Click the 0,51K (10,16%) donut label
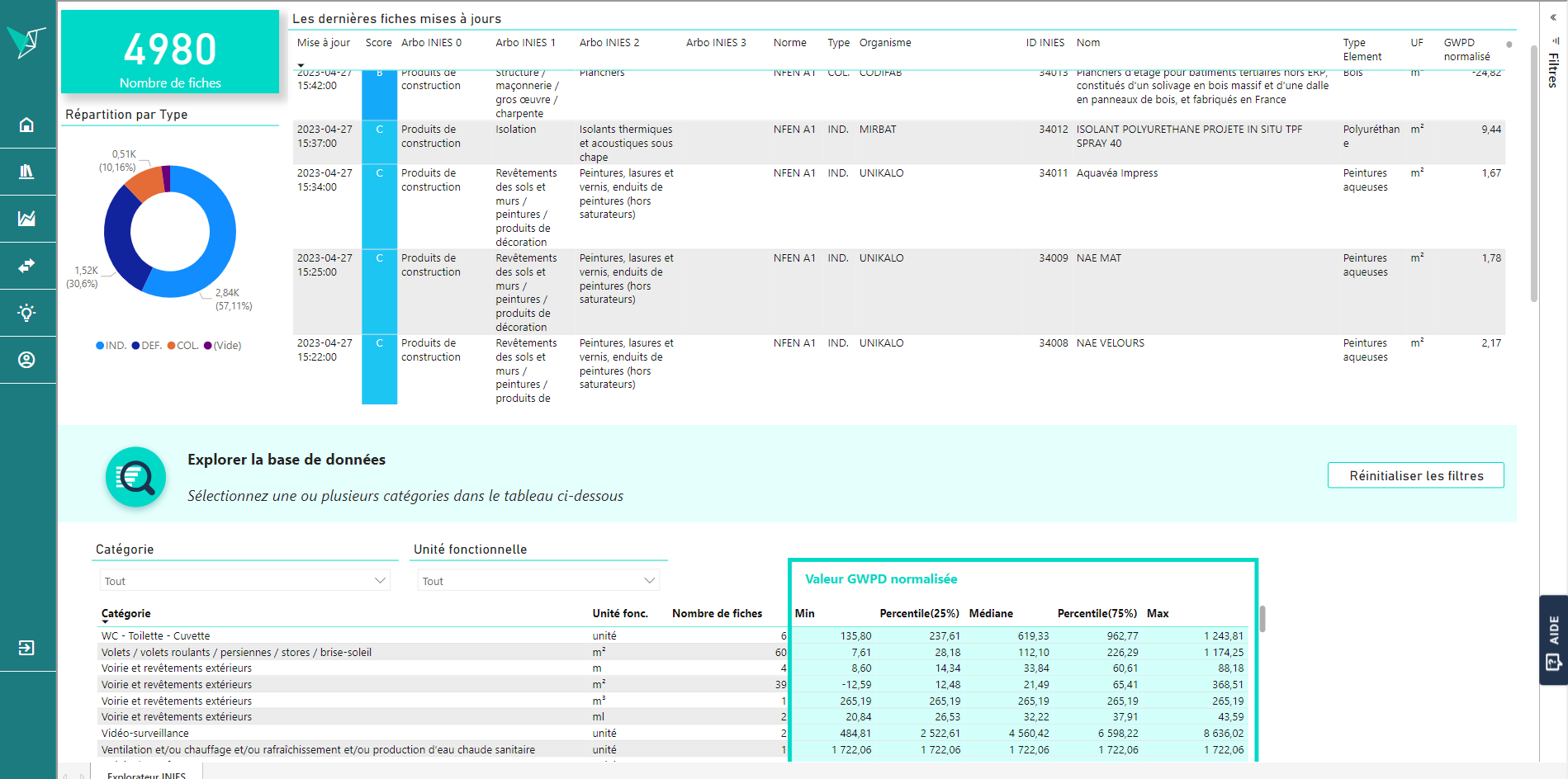The height and width of the screenshot is (779, 1568). tap(118, 161)
